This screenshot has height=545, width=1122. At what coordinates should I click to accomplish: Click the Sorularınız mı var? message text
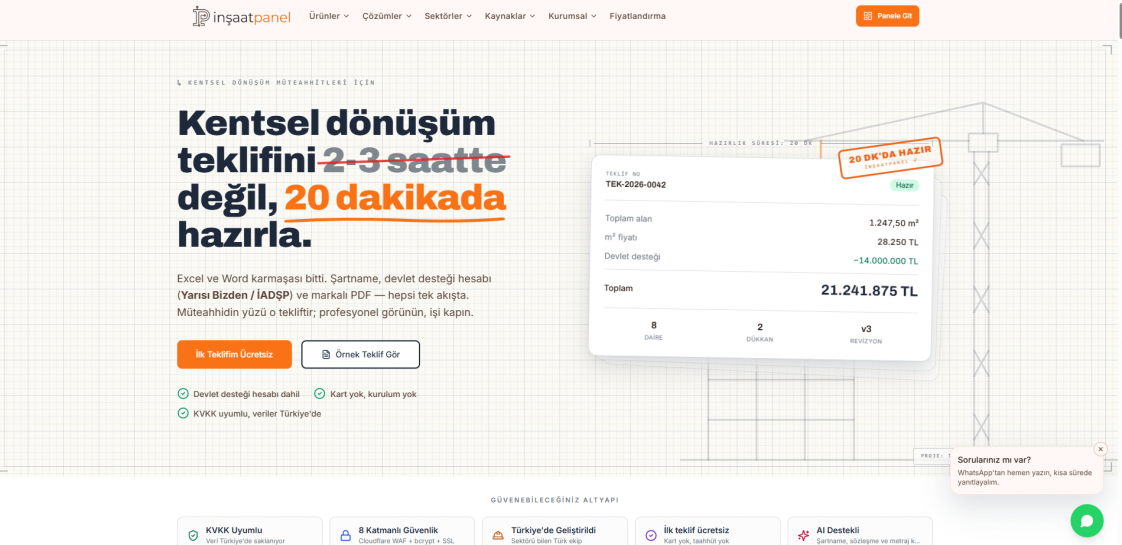pyautogui.click(x=994, y=461)
